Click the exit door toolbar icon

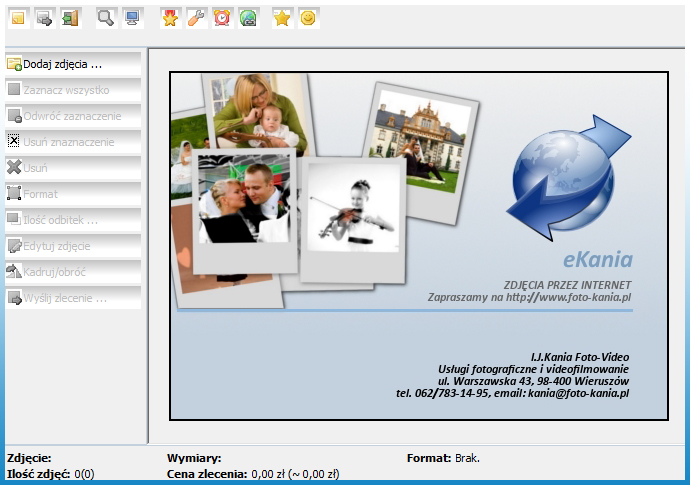pyautogui.click(x=70, y=18)
